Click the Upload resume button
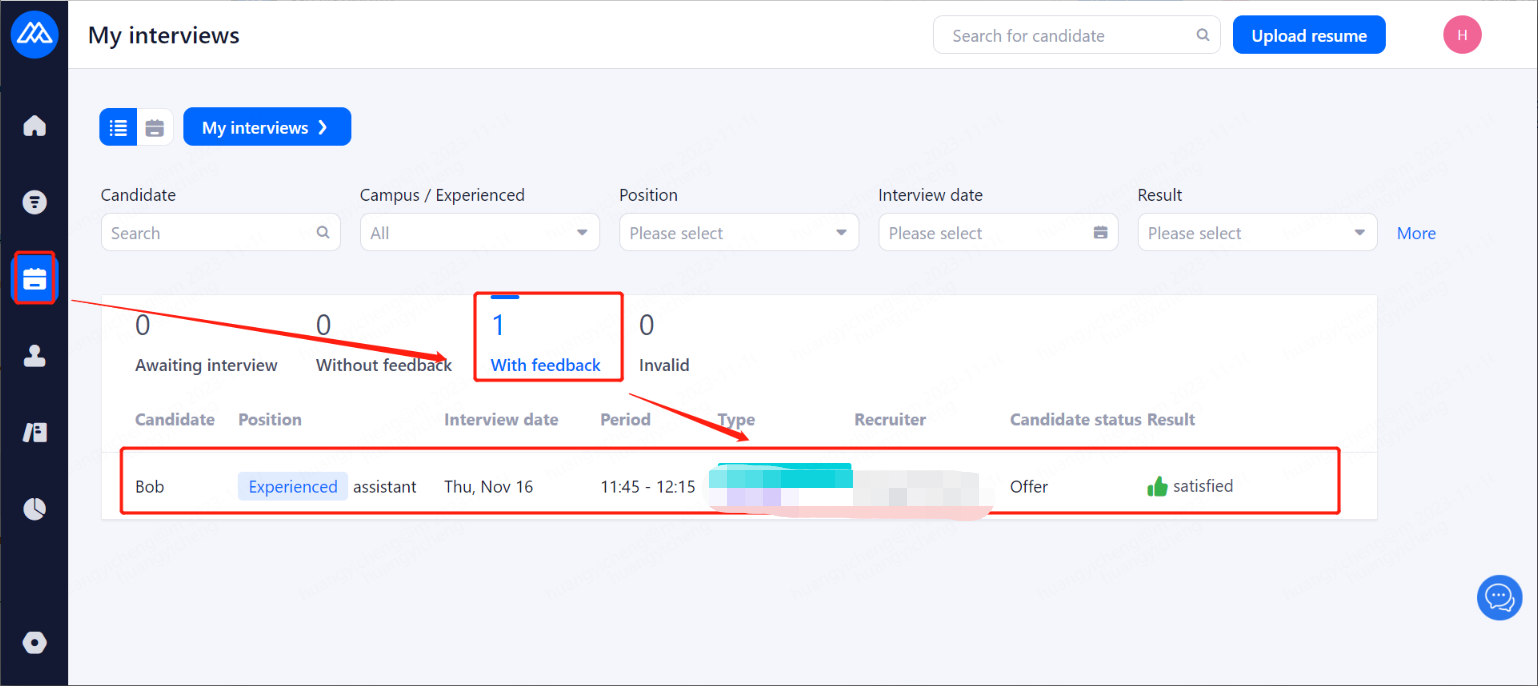Image resolution: width=1538 pixels, height=686 pixels. click(1308, 35)
